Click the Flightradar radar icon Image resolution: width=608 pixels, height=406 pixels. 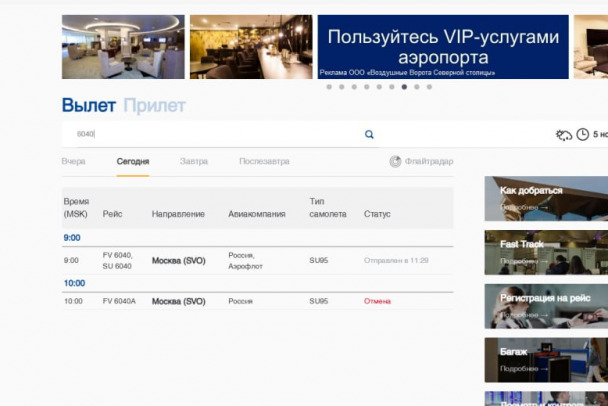pyautogui.click(x=395, y=161)
